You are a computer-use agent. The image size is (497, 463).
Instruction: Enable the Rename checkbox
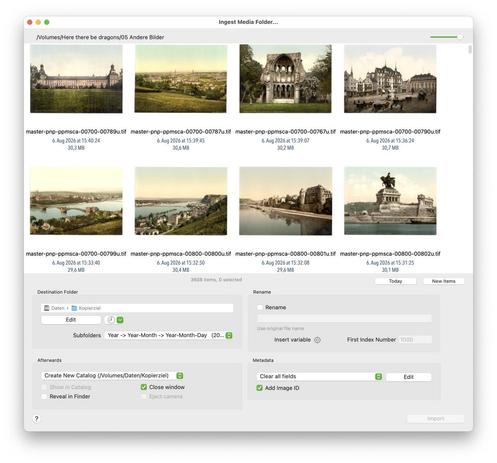(260, 307)
